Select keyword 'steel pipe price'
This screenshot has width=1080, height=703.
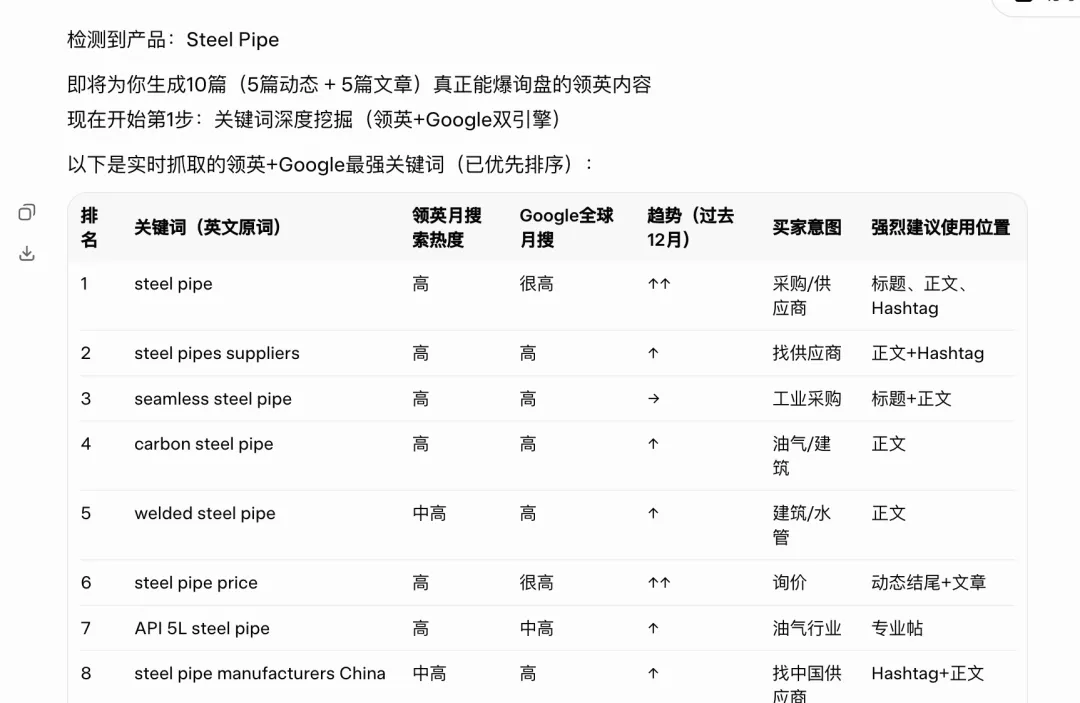pyautogui.click(x=196, y=583)
